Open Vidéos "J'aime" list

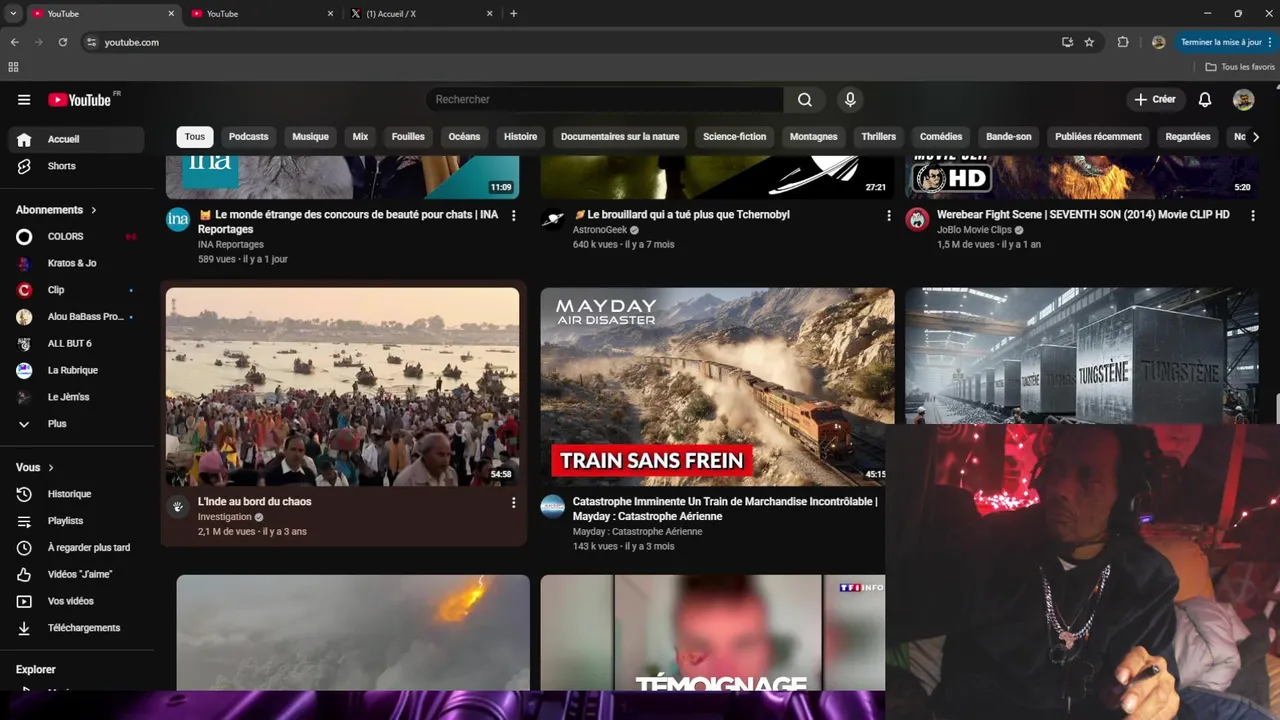coord(77,575)
